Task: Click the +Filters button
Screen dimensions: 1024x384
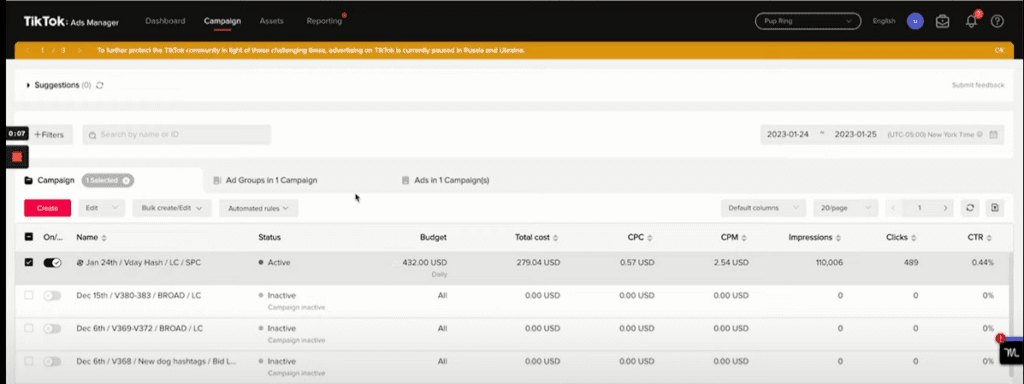Action: click(50, 135)
